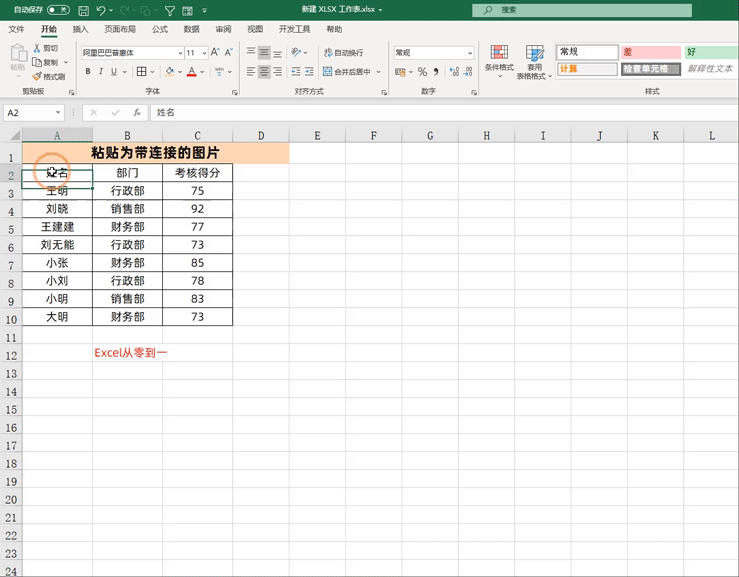Click the Save icon in title bar
Screen dimensions: 739x577
(x=83, y=10)
